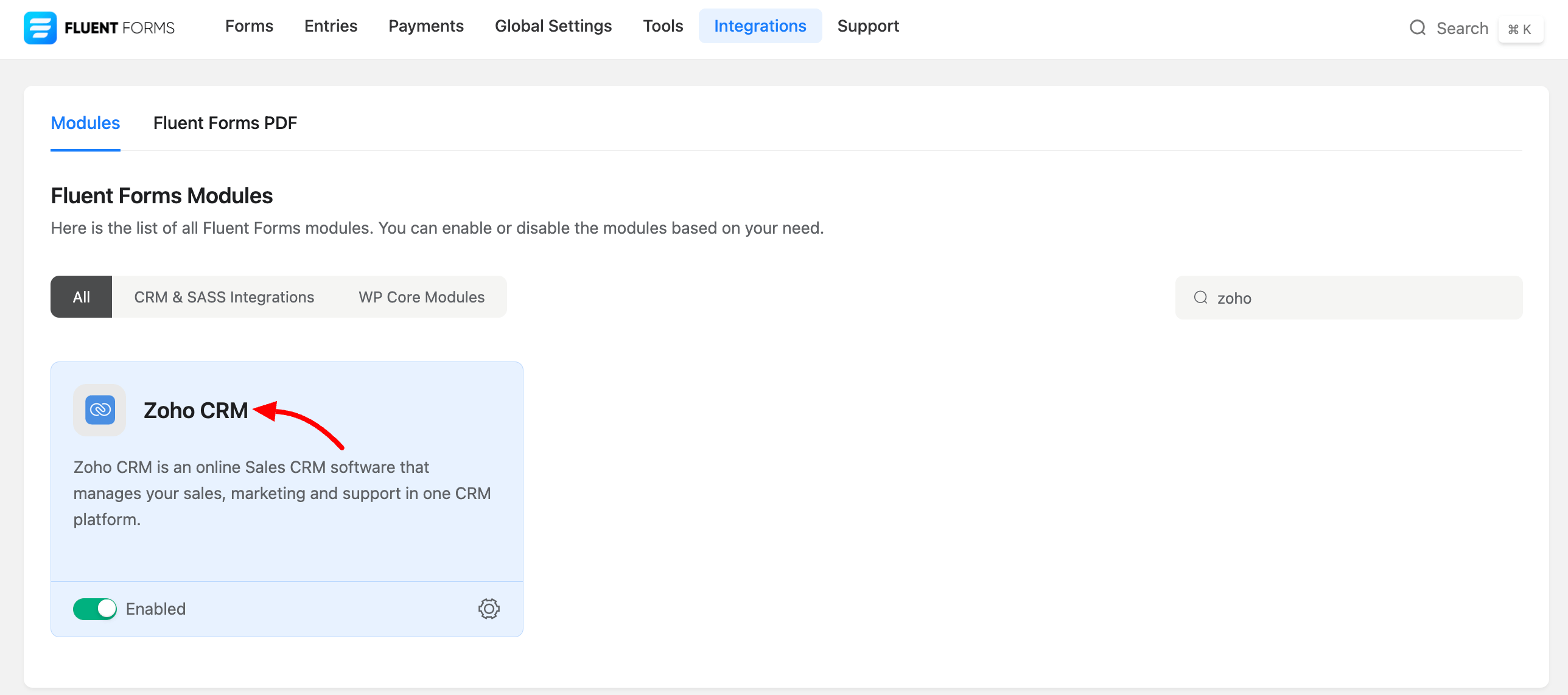
Task: Select the Integrations menu item
Action: pos(759,26)
